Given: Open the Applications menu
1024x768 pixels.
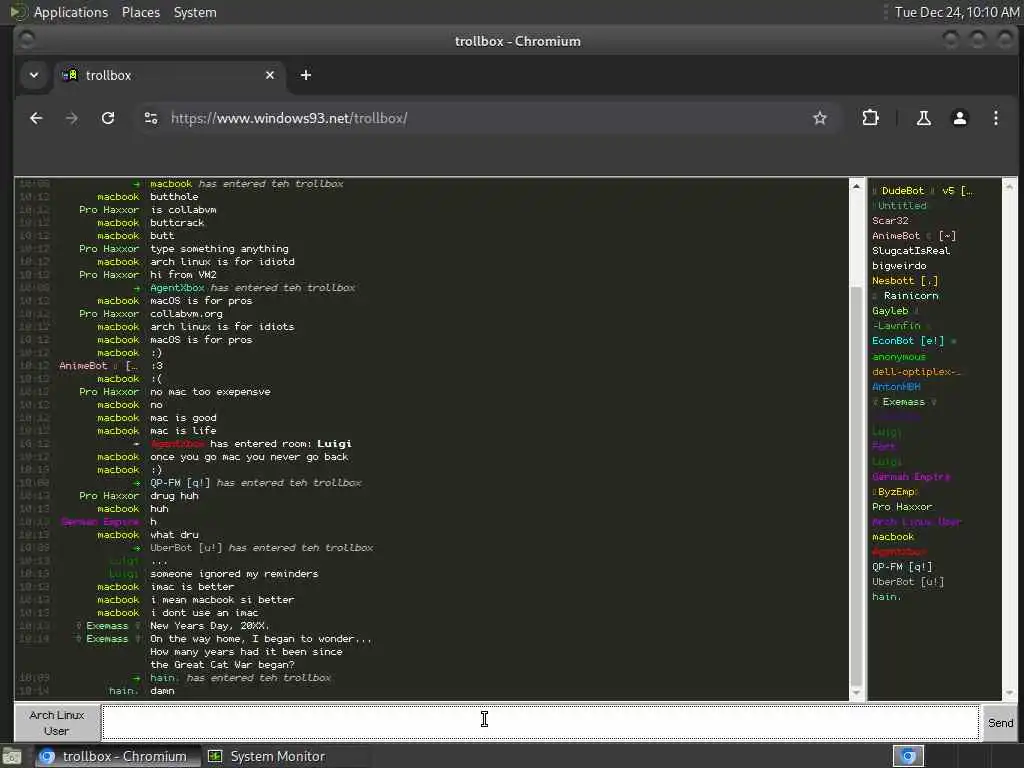Looking at the screenshot, I should pyautogui.click(x=71, y=12).
